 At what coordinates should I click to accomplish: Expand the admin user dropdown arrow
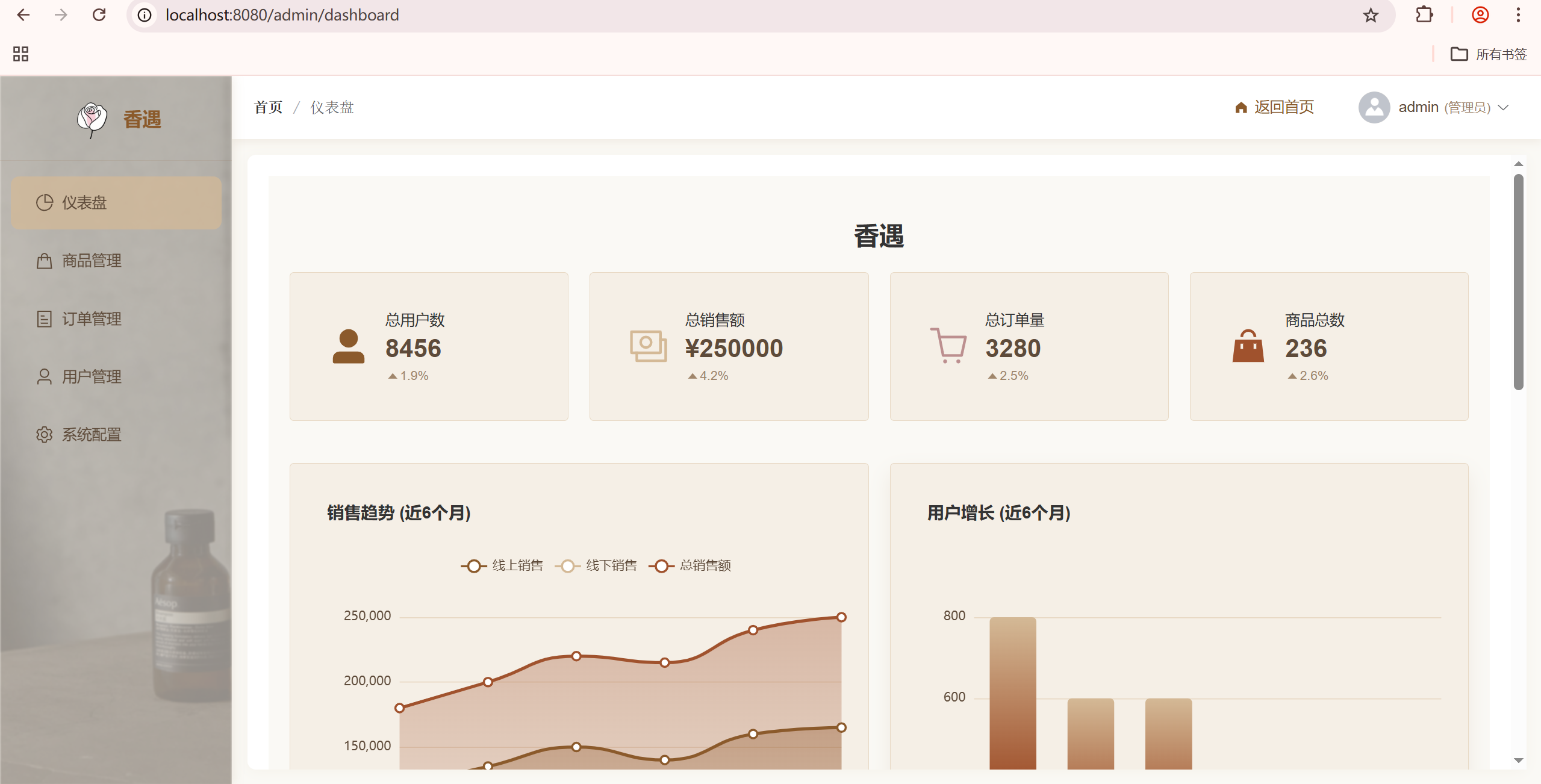(1504, 108)
